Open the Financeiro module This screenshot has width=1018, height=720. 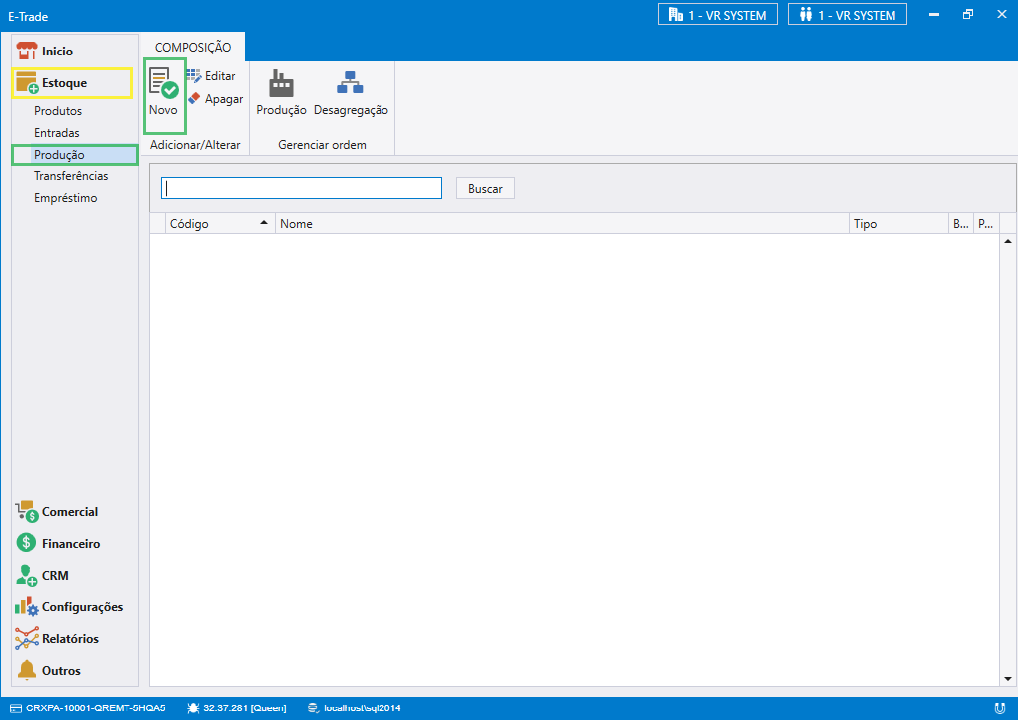click(x=58, y=543)
